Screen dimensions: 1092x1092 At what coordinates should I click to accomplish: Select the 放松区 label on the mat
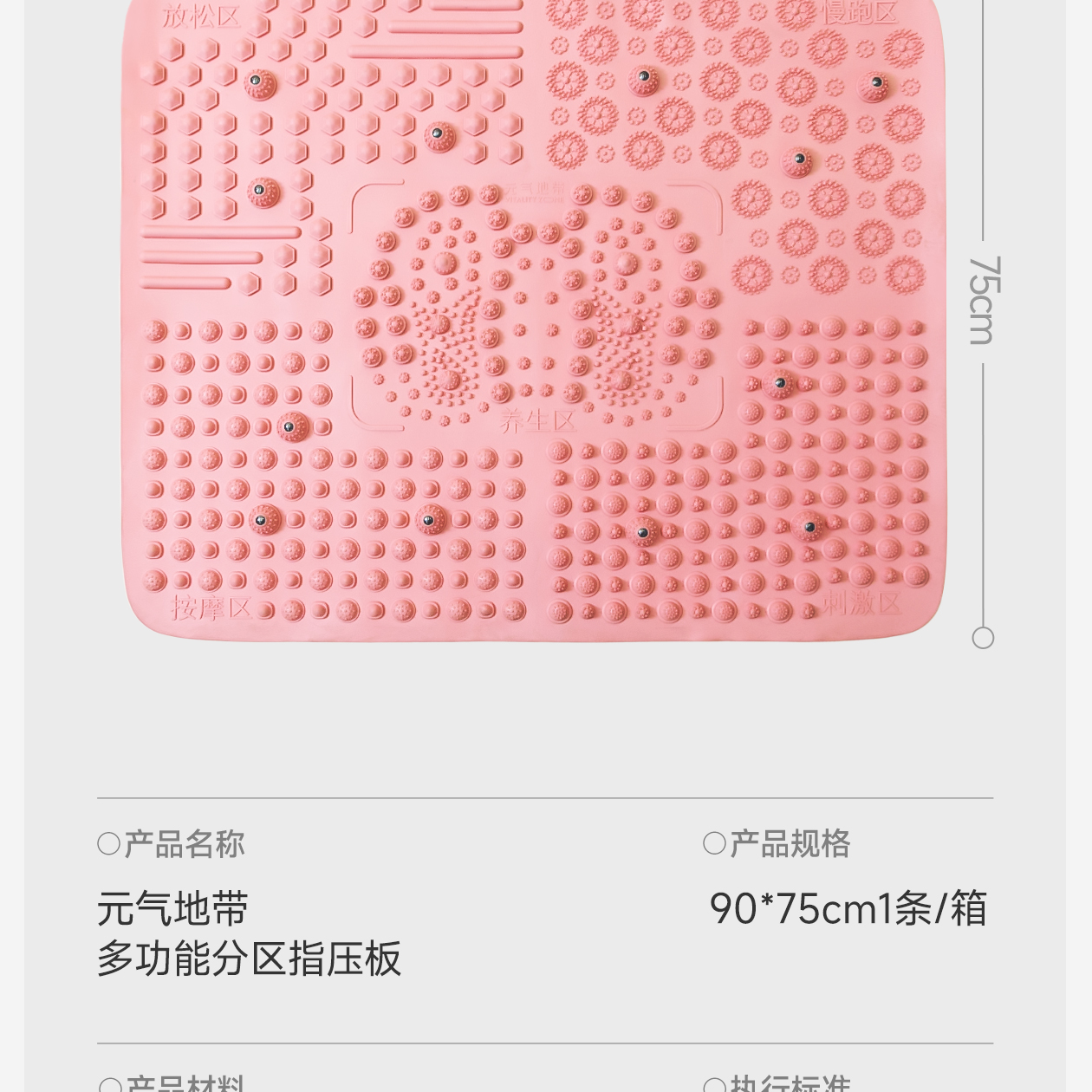(201, 16)
